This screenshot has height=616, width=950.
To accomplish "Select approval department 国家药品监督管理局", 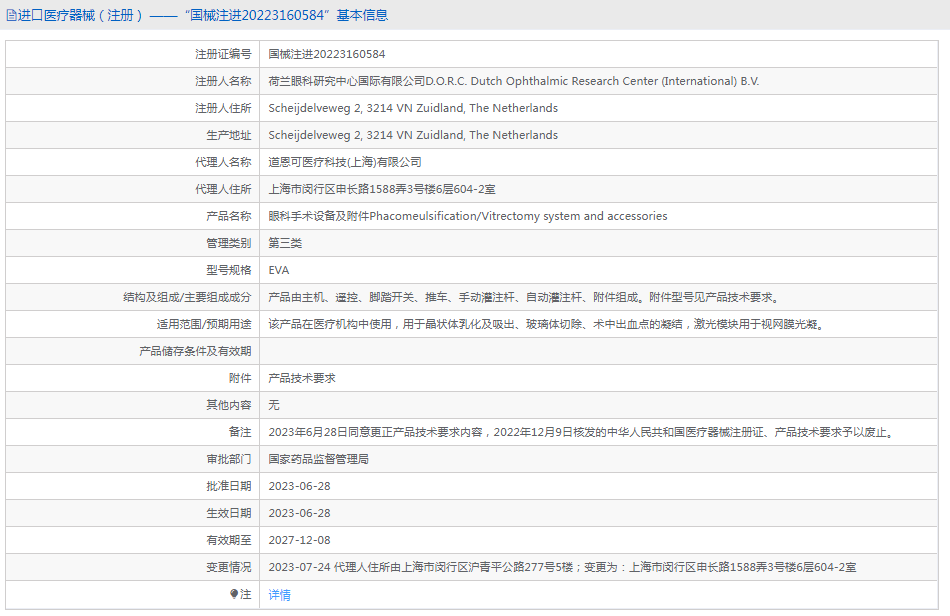I will coord(319,459).
